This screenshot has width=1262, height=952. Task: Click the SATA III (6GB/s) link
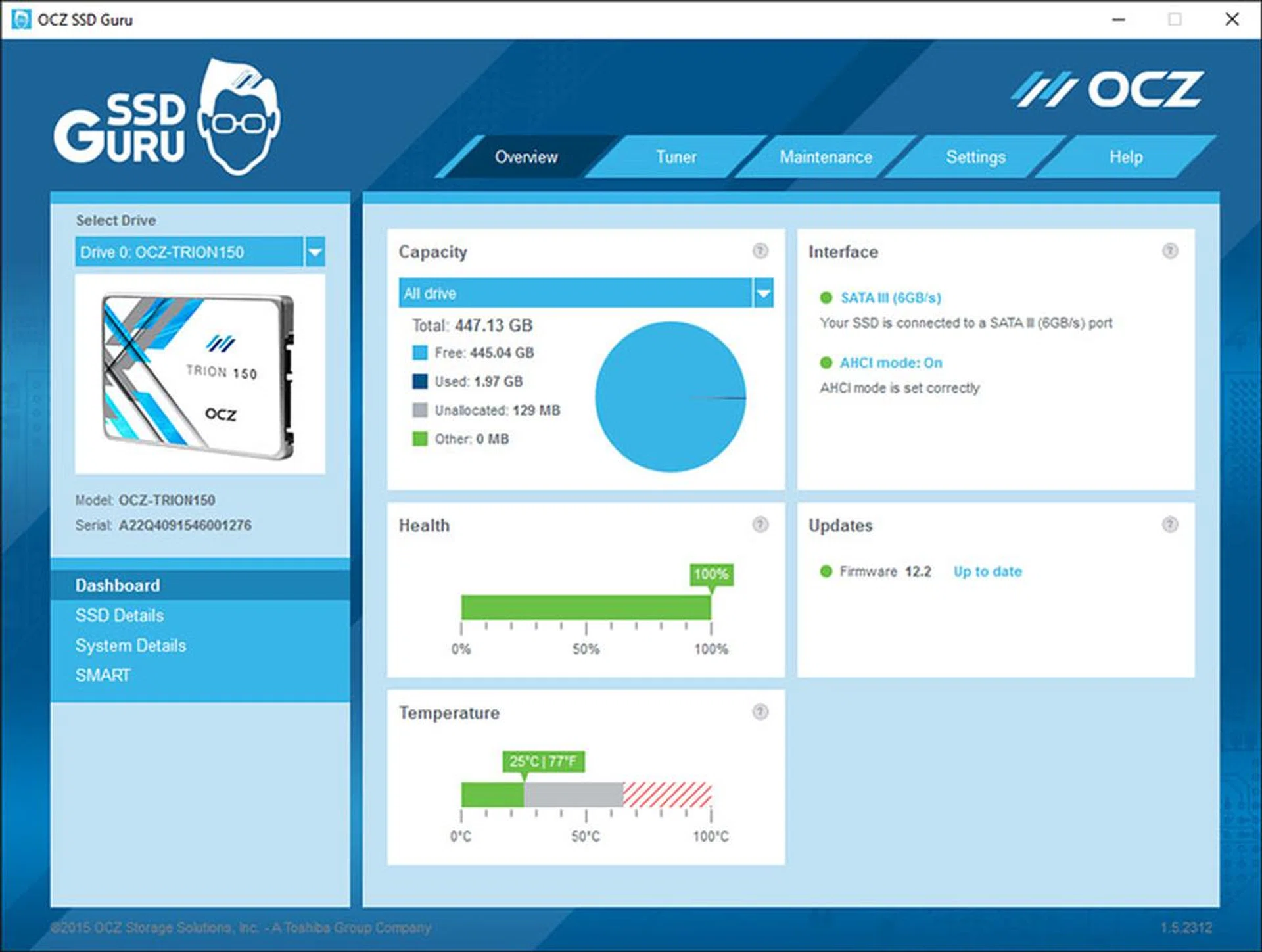coord(891,298)
